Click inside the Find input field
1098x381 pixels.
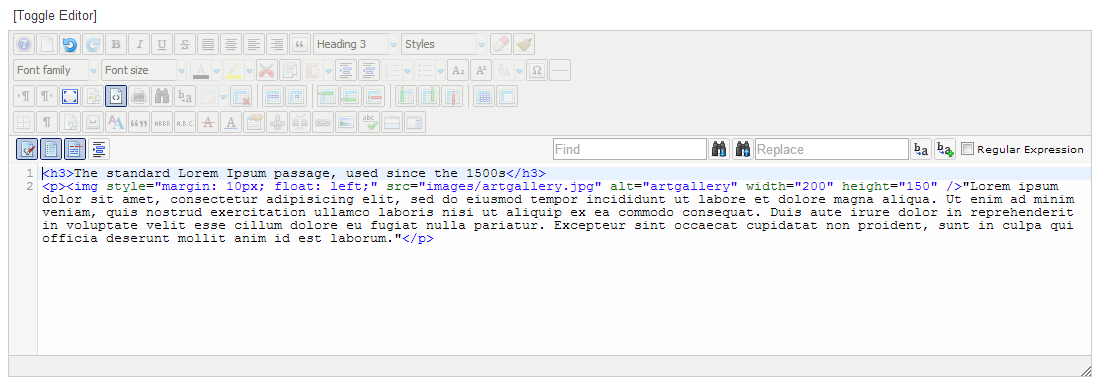(x=630, y=149)
